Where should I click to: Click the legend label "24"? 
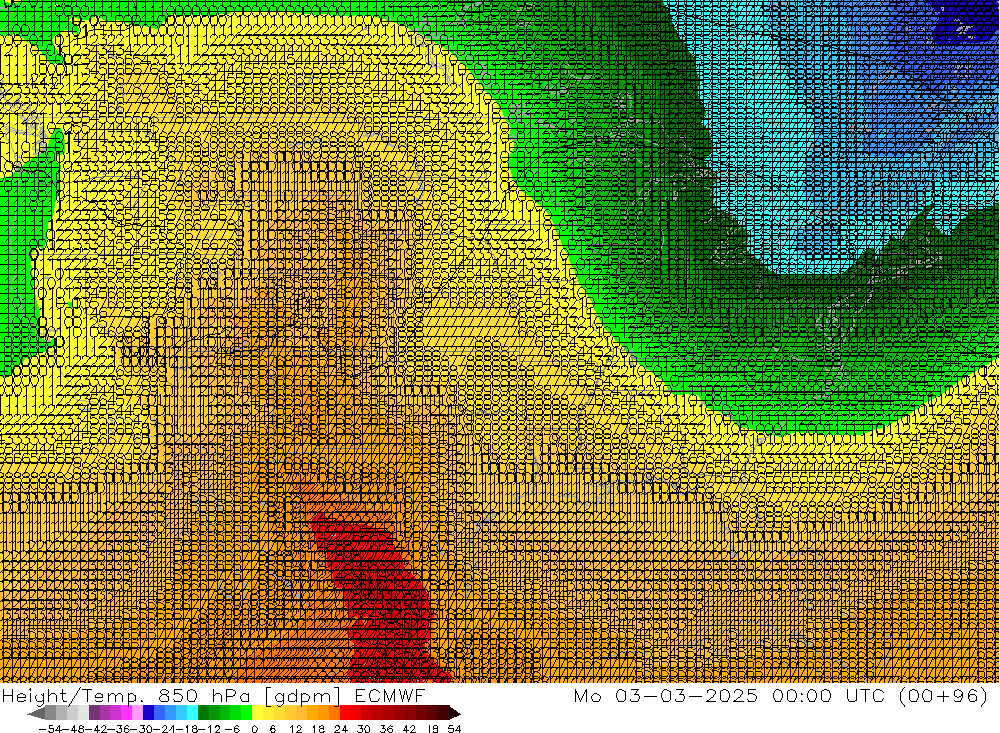[x=341, y=729]
